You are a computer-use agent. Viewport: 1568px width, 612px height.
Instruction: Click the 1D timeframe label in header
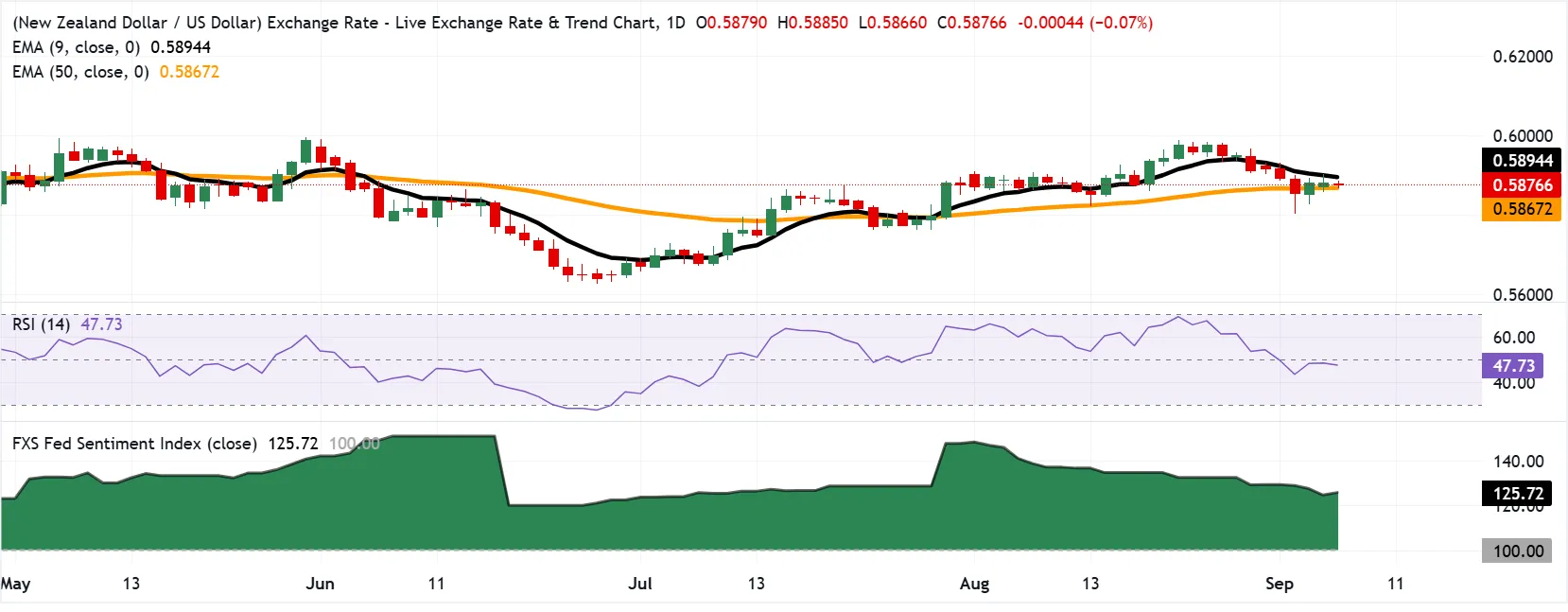[x=675, y=23]
